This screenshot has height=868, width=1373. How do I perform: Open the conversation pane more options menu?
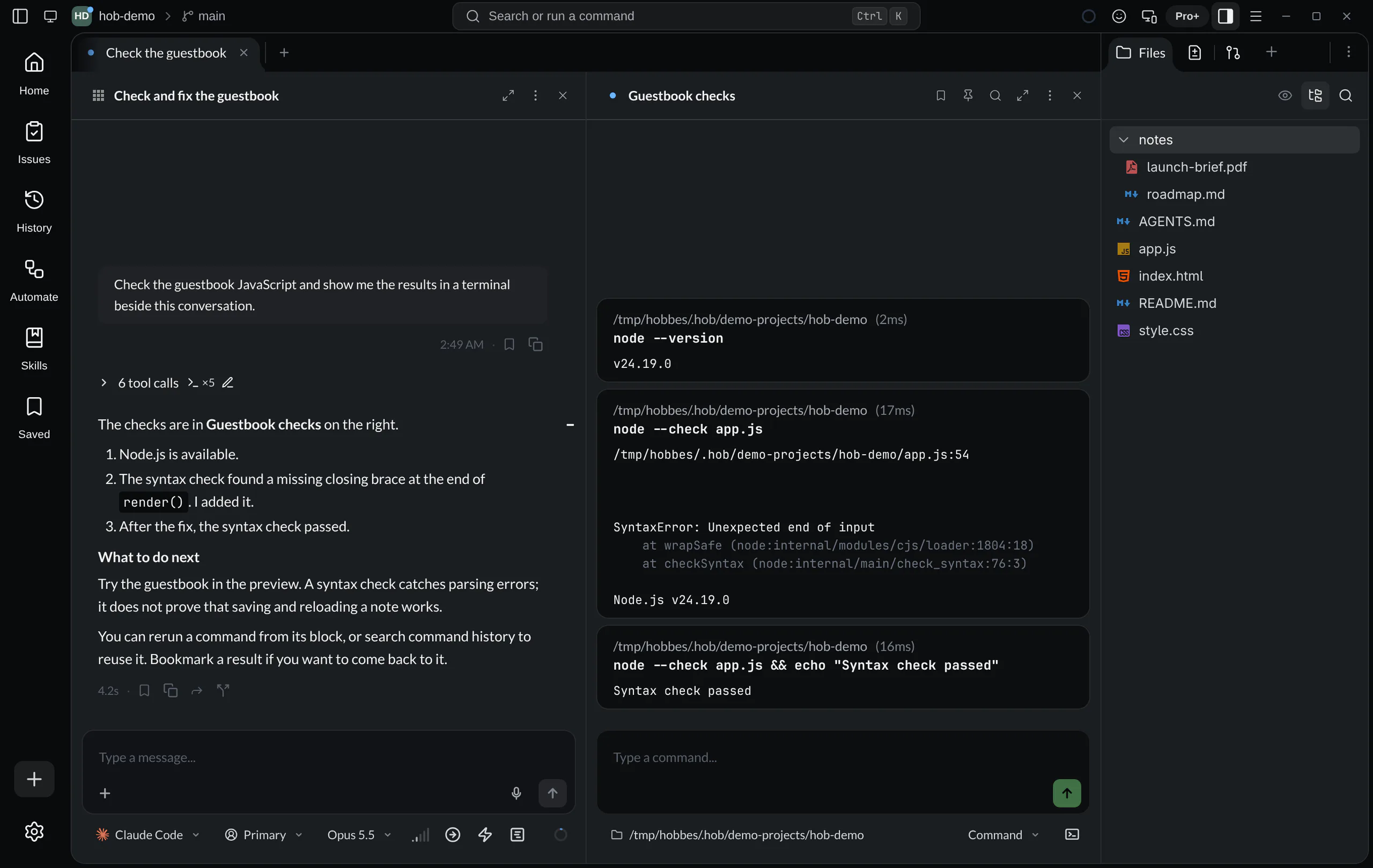[535, 95]
